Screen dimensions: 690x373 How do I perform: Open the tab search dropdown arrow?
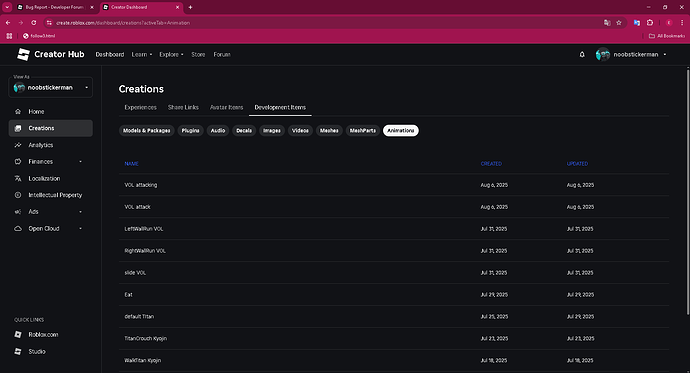coord(7,7)
